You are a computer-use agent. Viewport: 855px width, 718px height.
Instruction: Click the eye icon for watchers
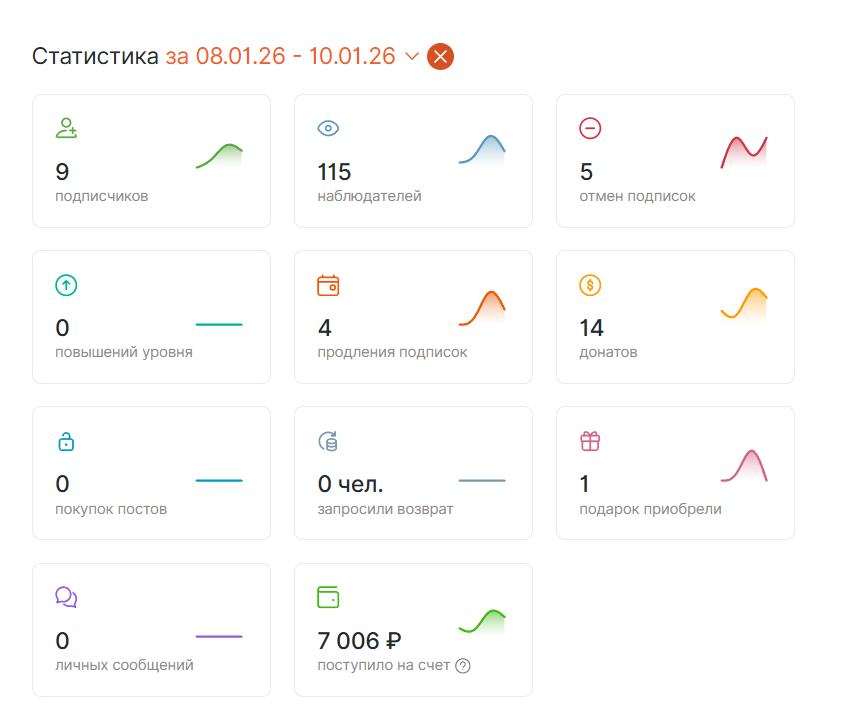(x=328, y=128)
